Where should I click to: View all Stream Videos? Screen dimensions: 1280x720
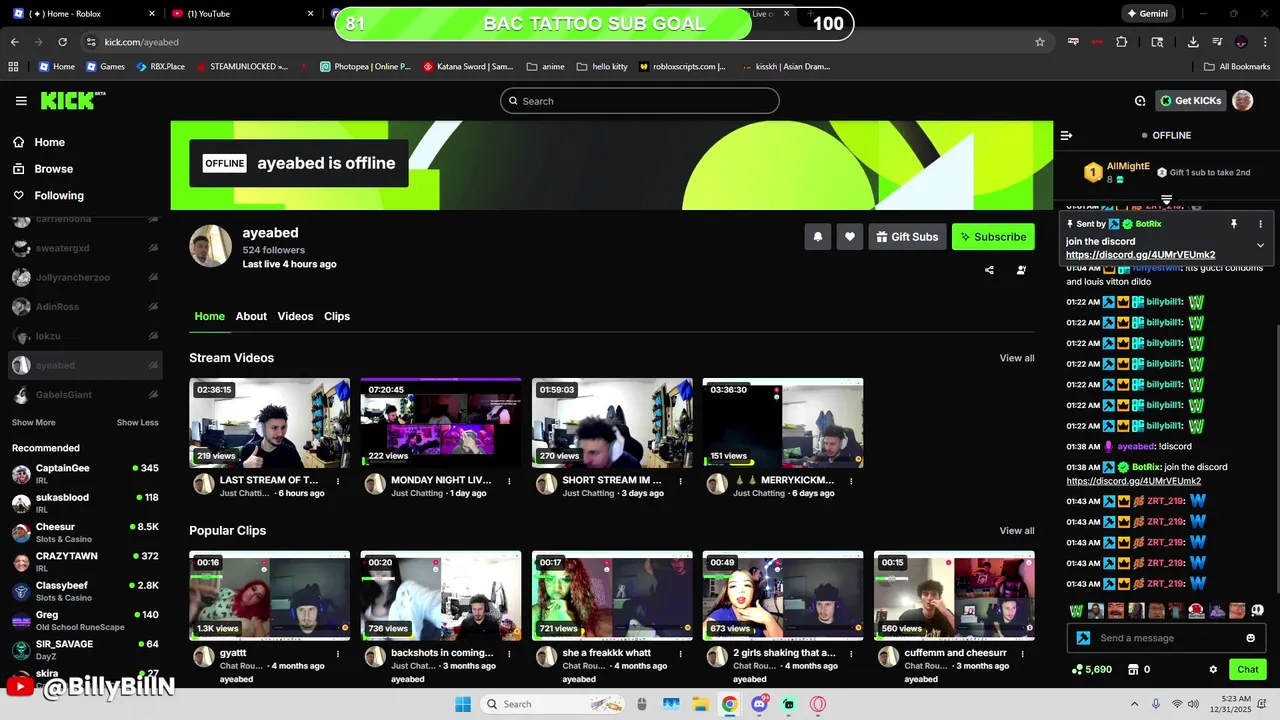[1017, 358]
